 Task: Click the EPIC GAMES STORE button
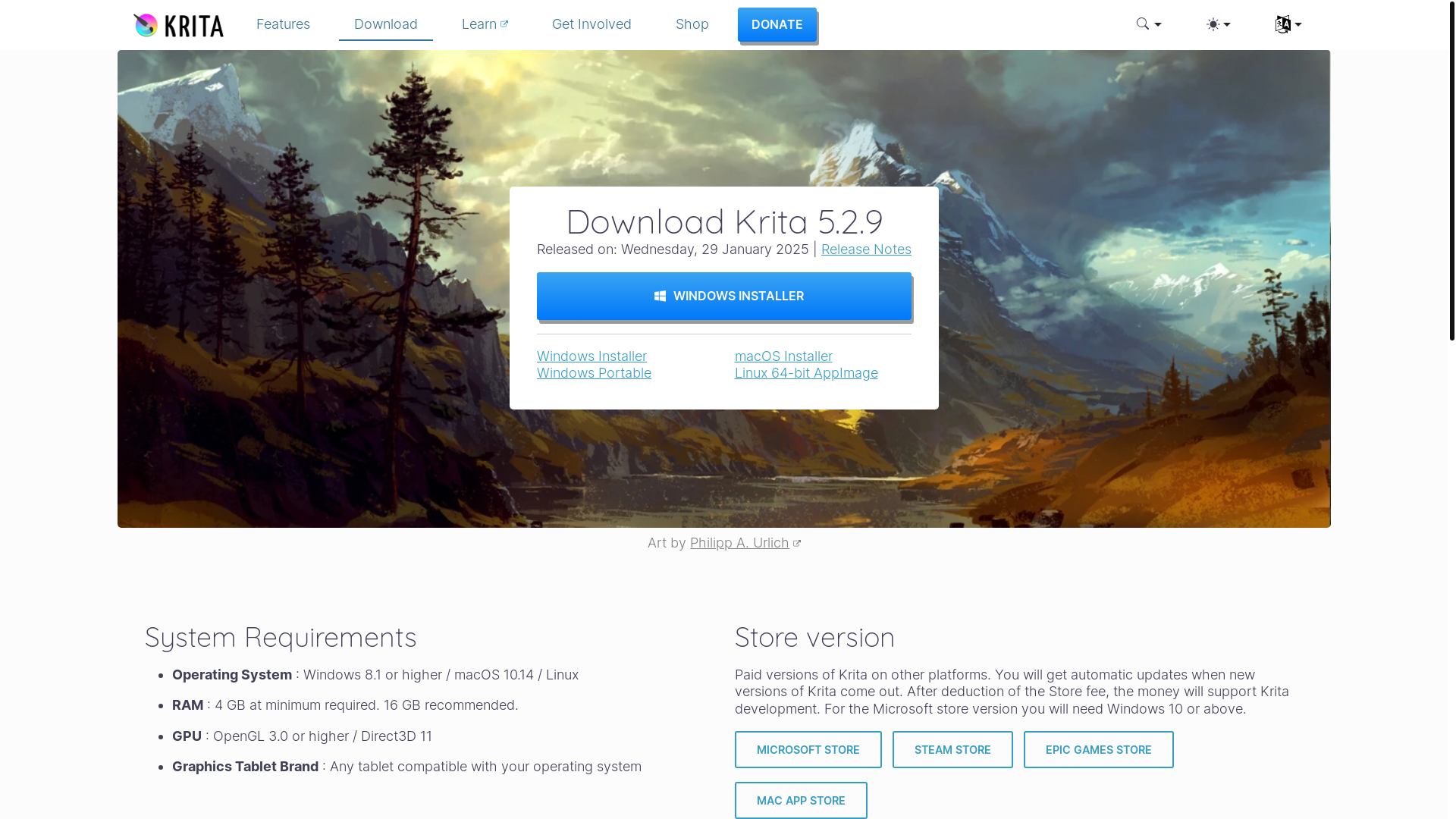tap(1099, 749)
